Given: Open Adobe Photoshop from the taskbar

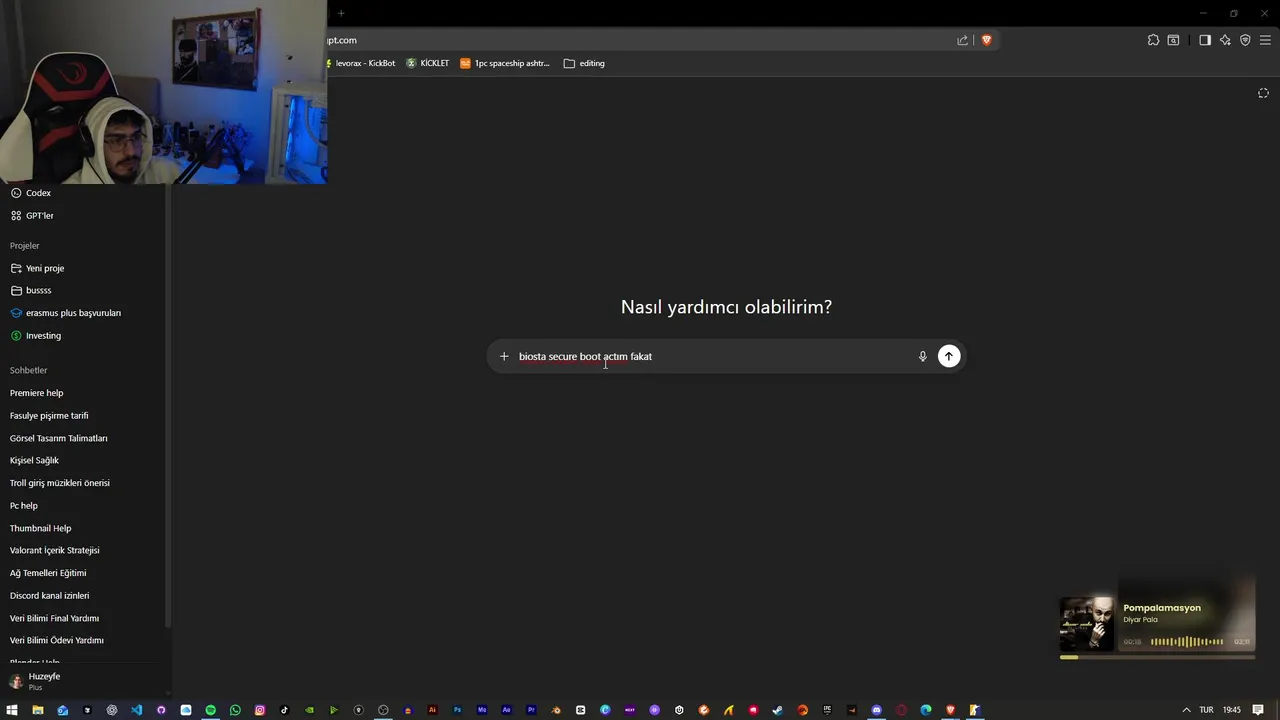Looking at the screenshot, I should (x=457, y=710).
